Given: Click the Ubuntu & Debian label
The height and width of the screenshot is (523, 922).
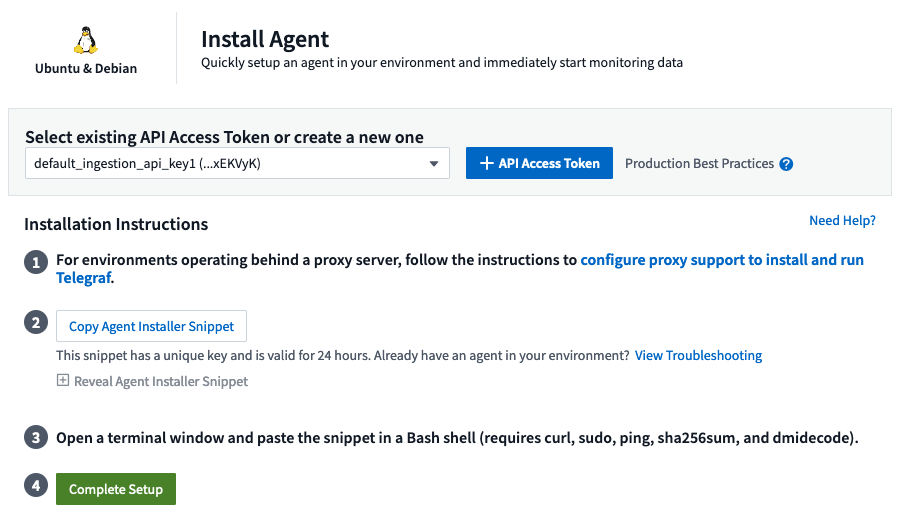Looking at the screenshot, I should pyautogui.click(x=86, y=68).
